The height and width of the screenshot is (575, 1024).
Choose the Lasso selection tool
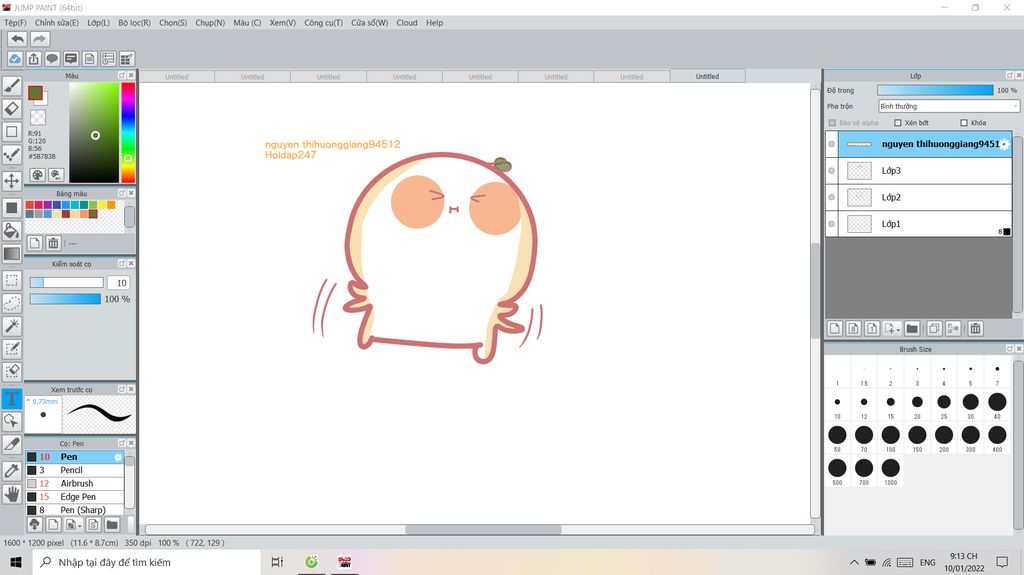point(12,303)
